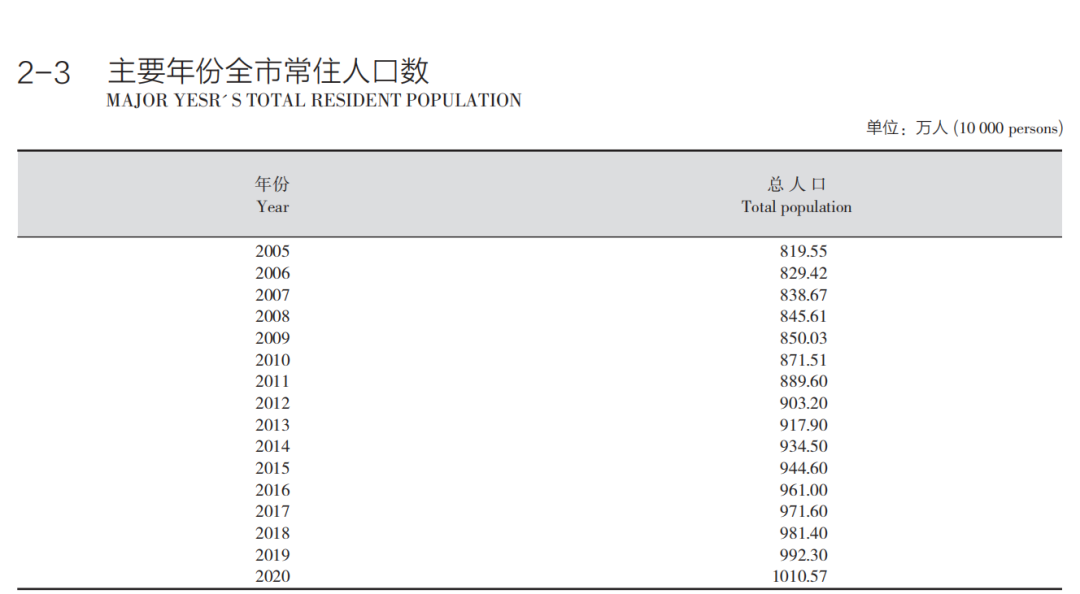Click the population value 934.50
1080x594 pixels.
[803, 447]
